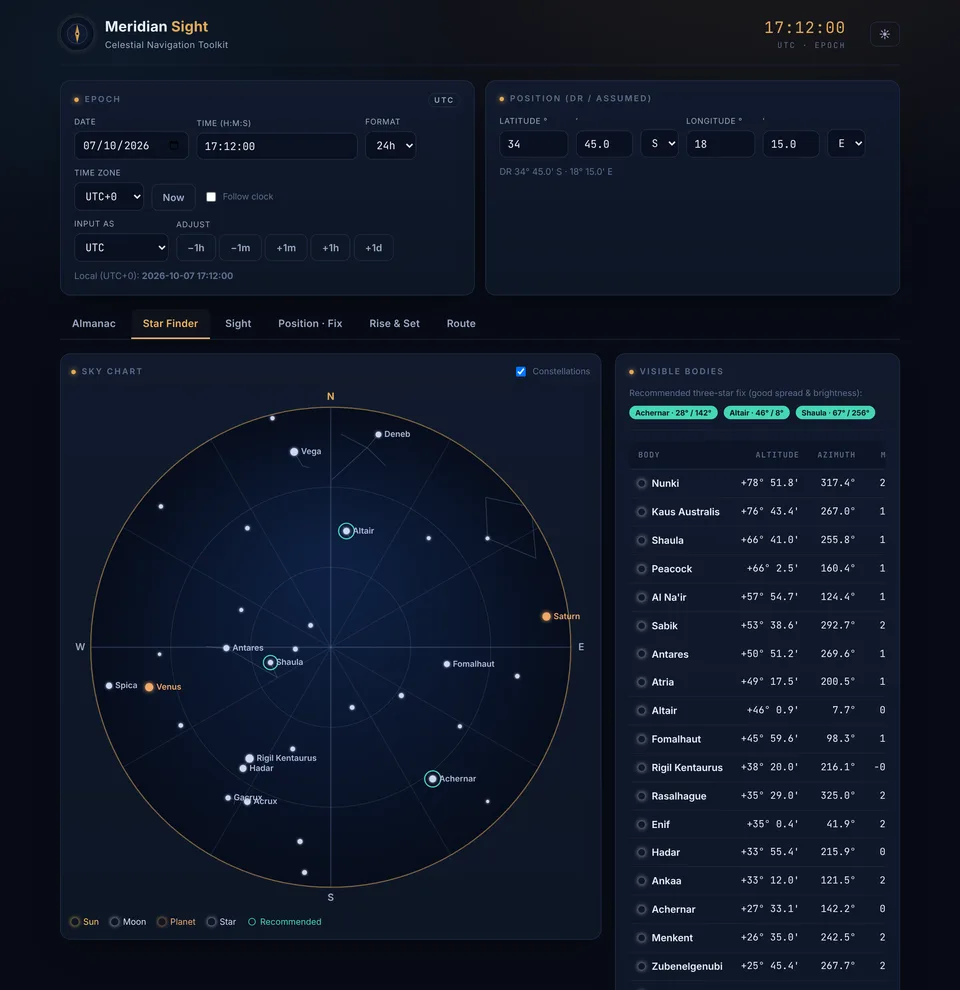Select the Hadar star marker on chart
Screen dimensions: 960x990
coord(243,768)
